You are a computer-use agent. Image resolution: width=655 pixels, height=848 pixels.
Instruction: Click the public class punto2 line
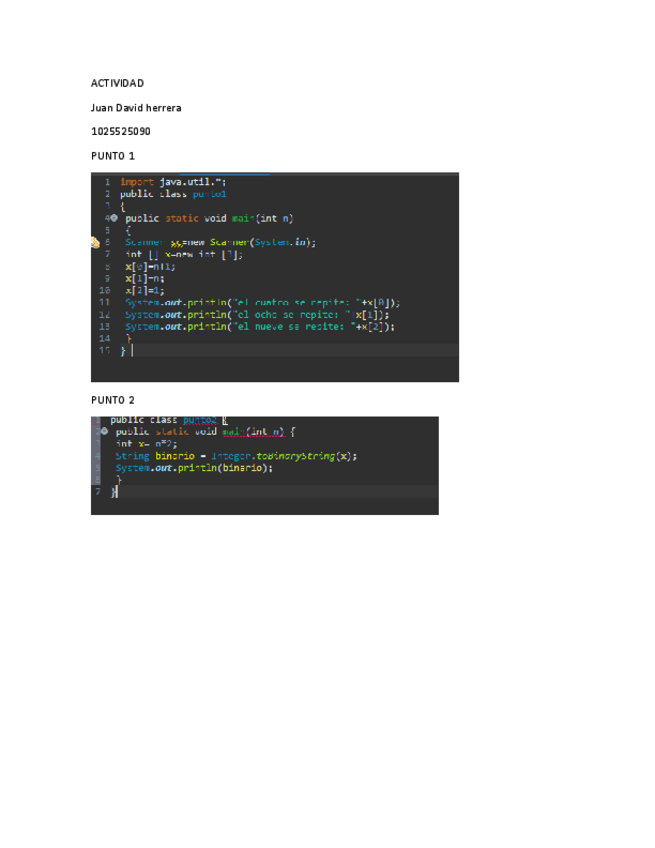point(169,420)
